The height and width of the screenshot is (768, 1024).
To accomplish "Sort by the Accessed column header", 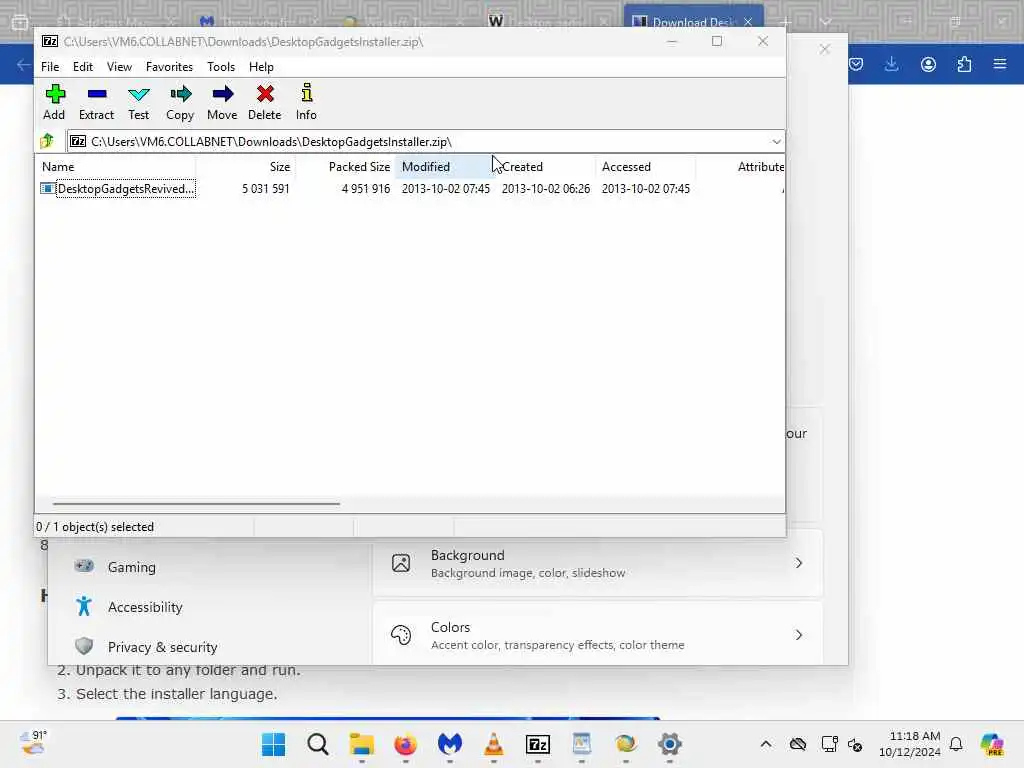I will 645,167.
